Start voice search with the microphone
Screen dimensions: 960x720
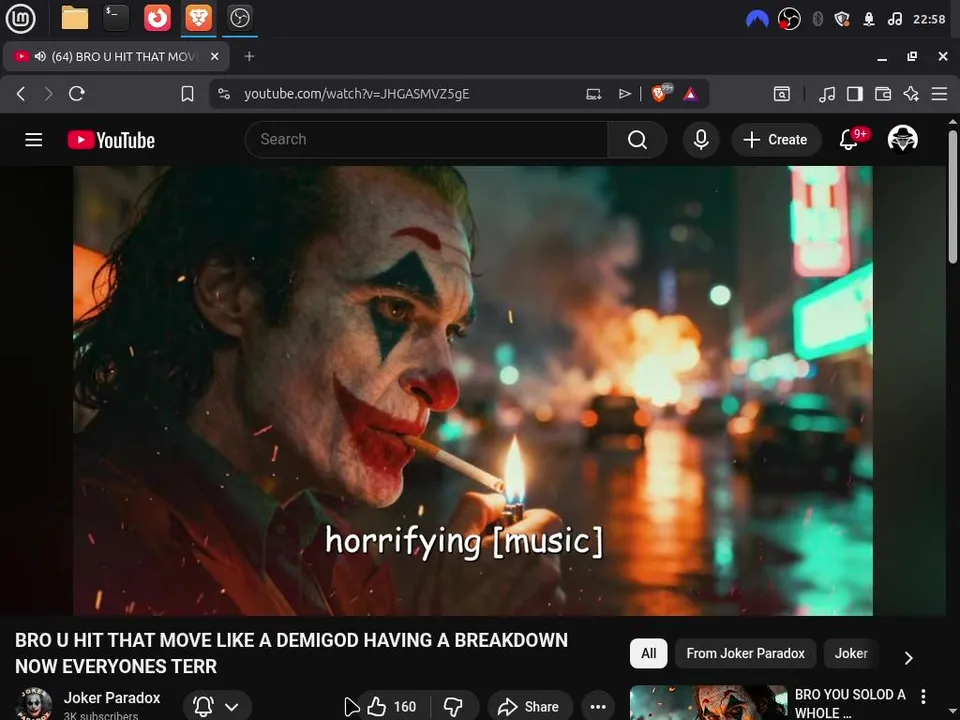pyautogui.click(x=701, y=140)
